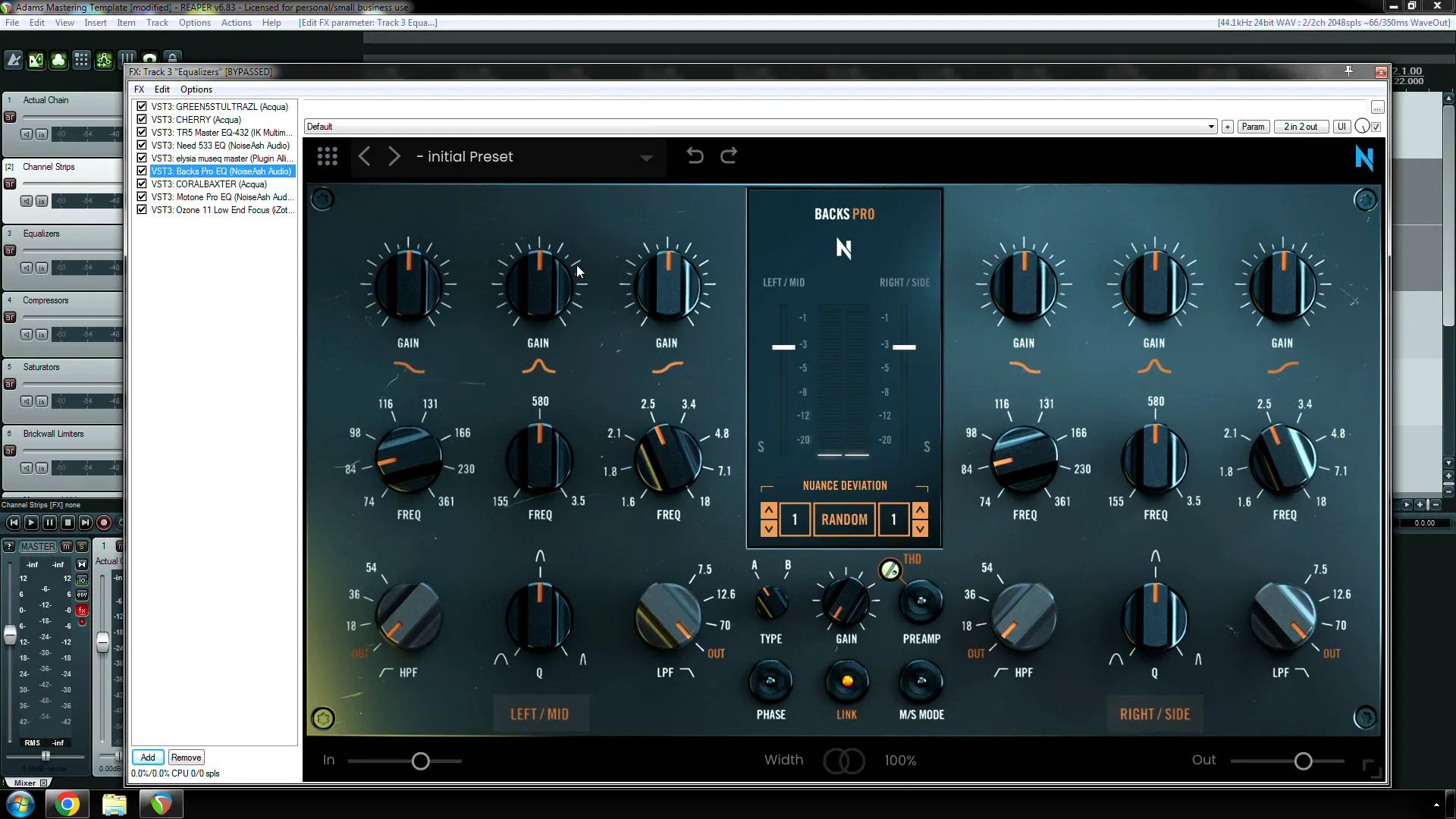The height and width of the screenshot is (819, 1456).
Task: Open File Explorer from the taskbar
Action: coord(115,804)
